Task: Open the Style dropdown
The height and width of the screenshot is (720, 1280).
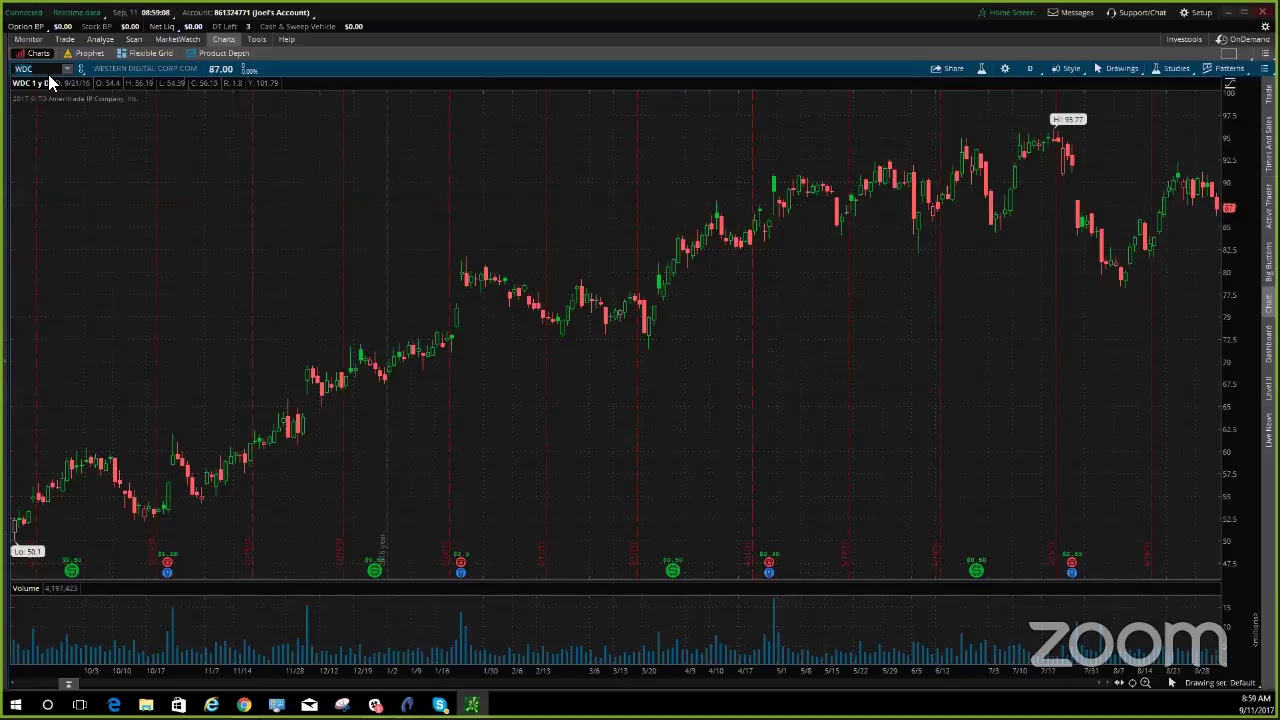Action: point(1066,69)
